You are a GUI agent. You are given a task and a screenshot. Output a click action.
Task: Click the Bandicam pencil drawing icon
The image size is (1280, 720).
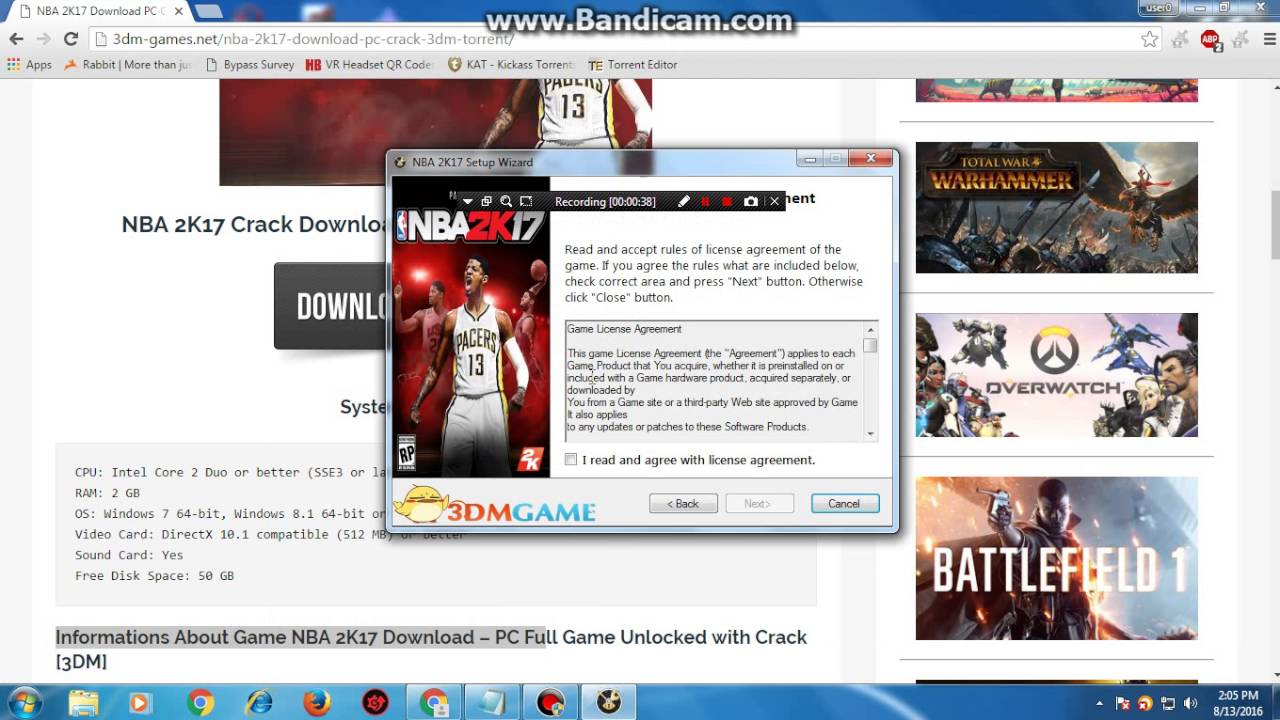[x=684, y=201]
